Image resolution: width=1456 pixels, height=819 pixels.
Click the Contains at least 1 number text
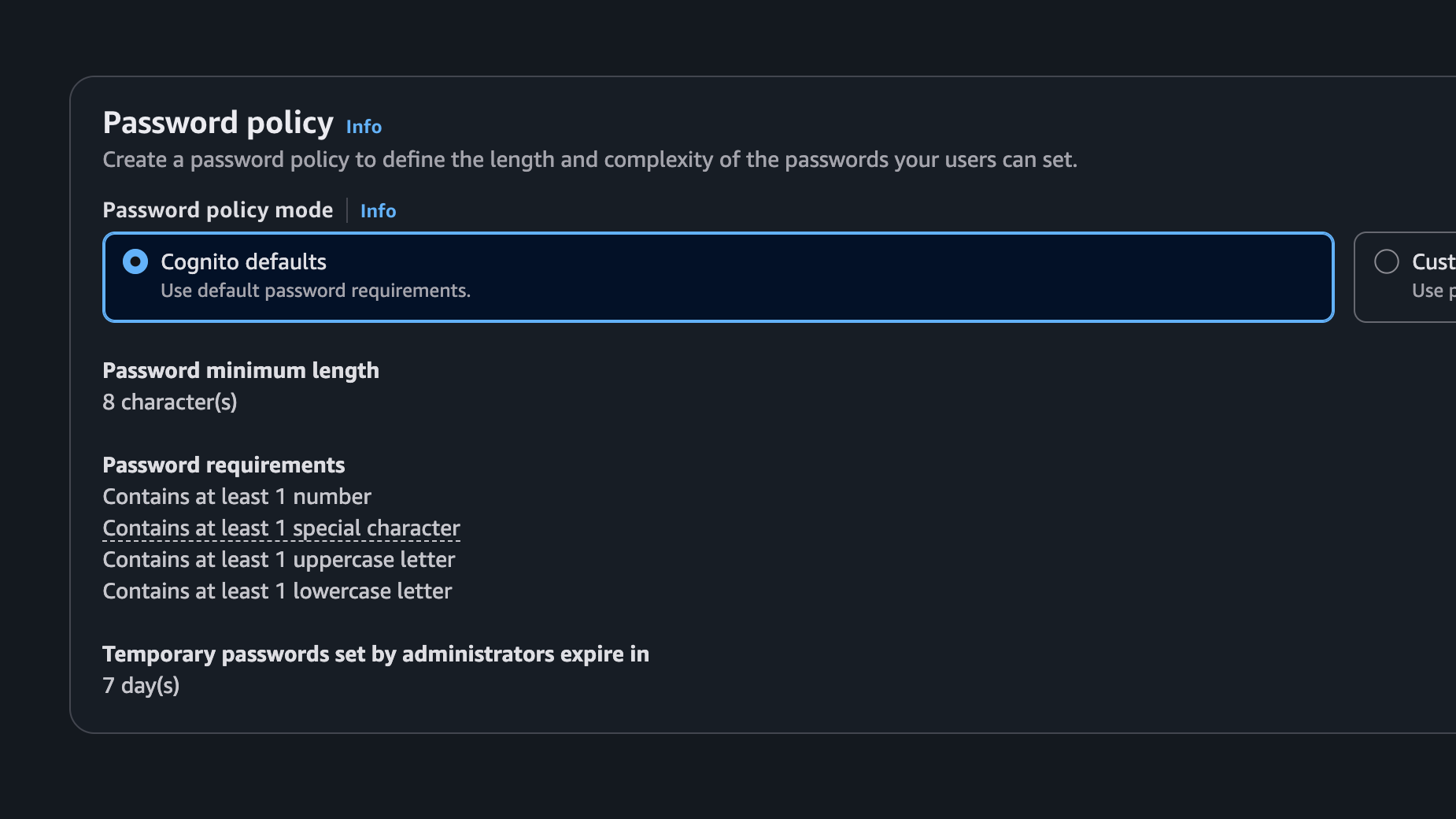(237, 496)
